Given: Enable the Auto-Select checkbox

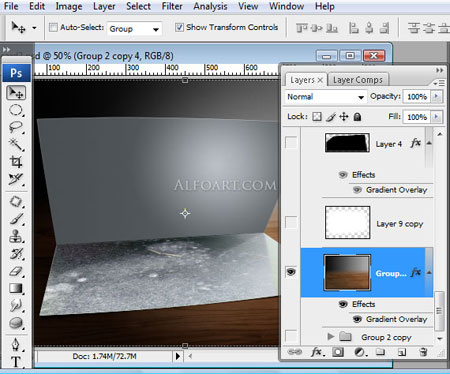Looking at the screenshot, I should coord(53,27).
